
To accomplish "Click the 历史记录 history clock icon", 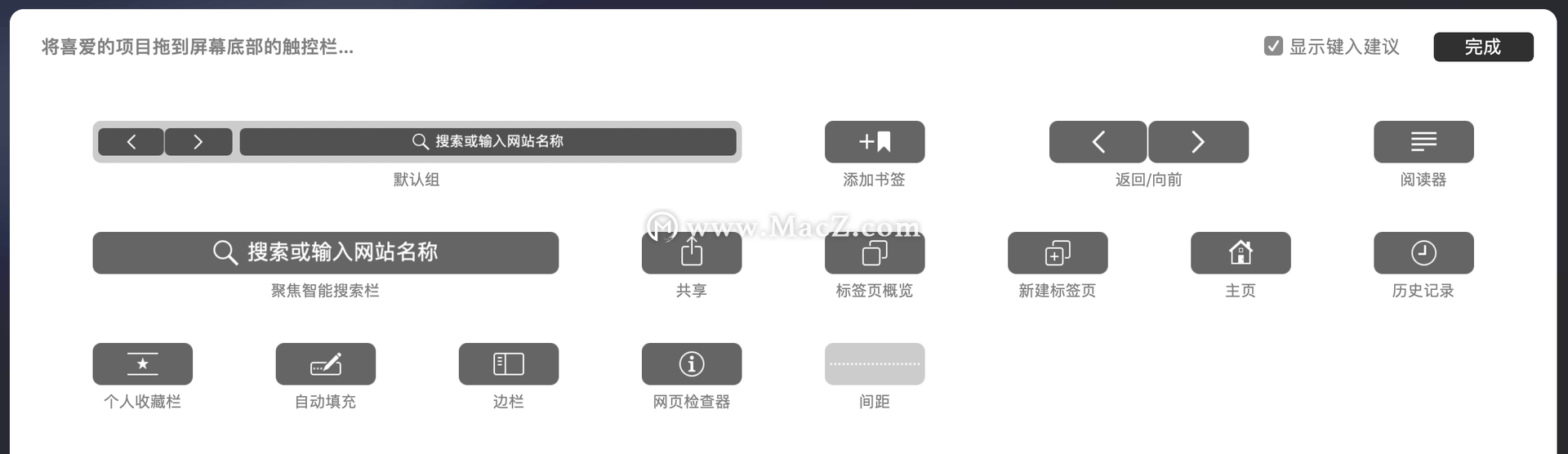I will pos(1423,253).
